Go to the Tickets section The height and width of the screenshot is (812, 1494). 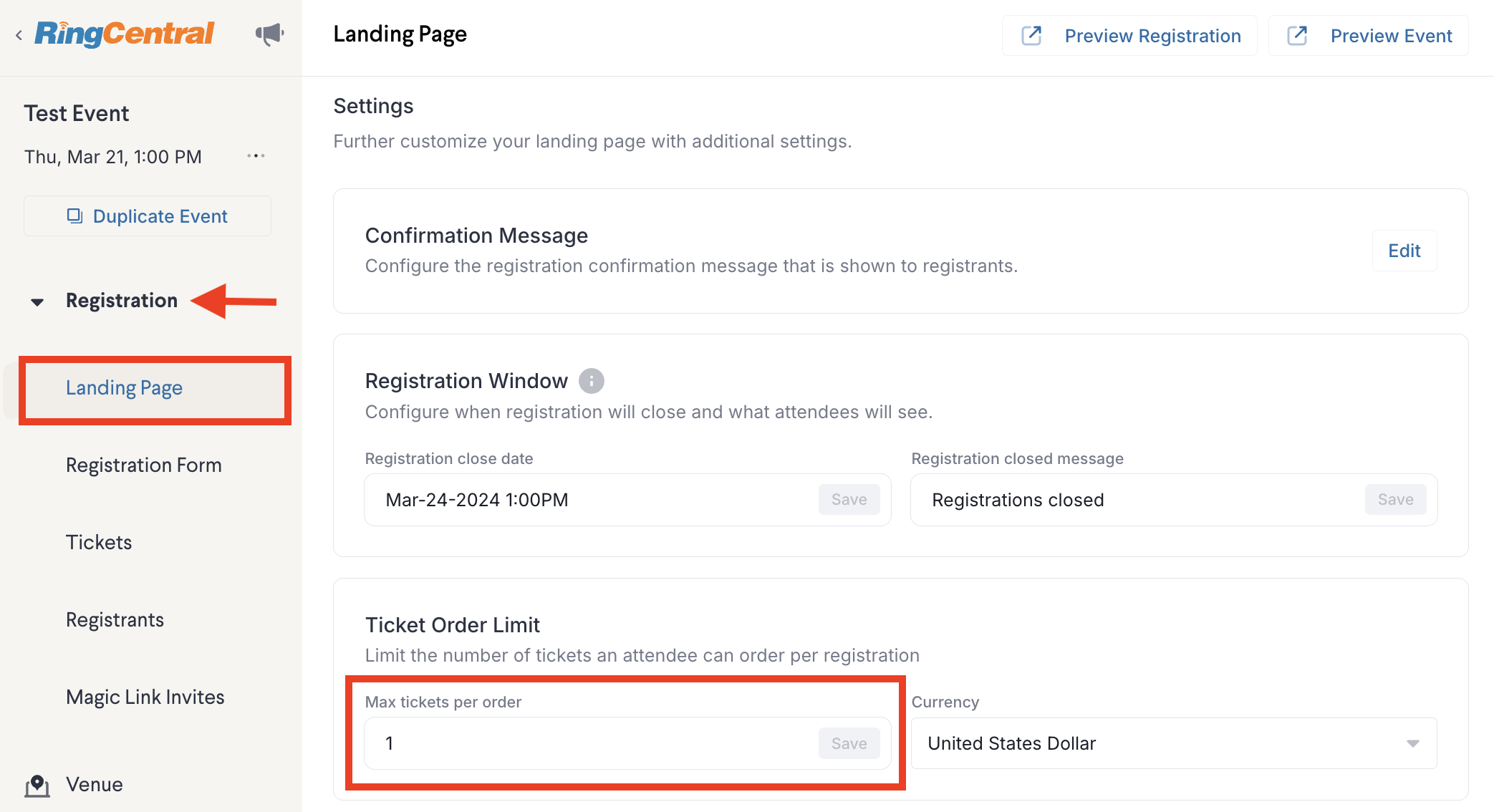tap(99, 543)
